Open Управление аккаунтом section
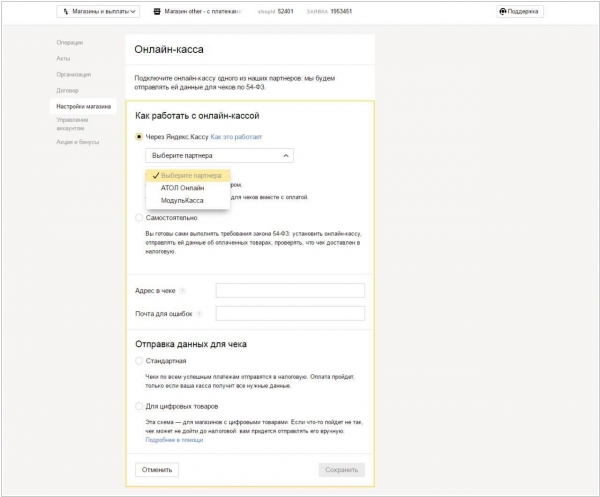 (x=72, y=124)
